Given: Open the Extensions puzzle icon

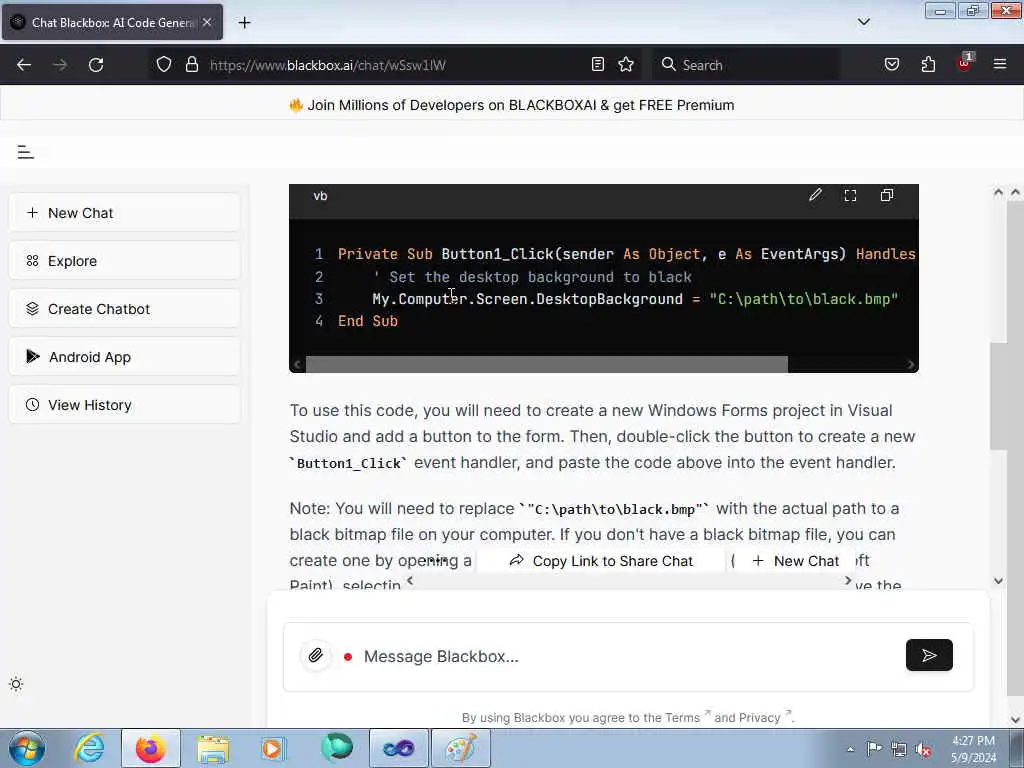Looking at the screenshot, I should (x=929, y=64).
